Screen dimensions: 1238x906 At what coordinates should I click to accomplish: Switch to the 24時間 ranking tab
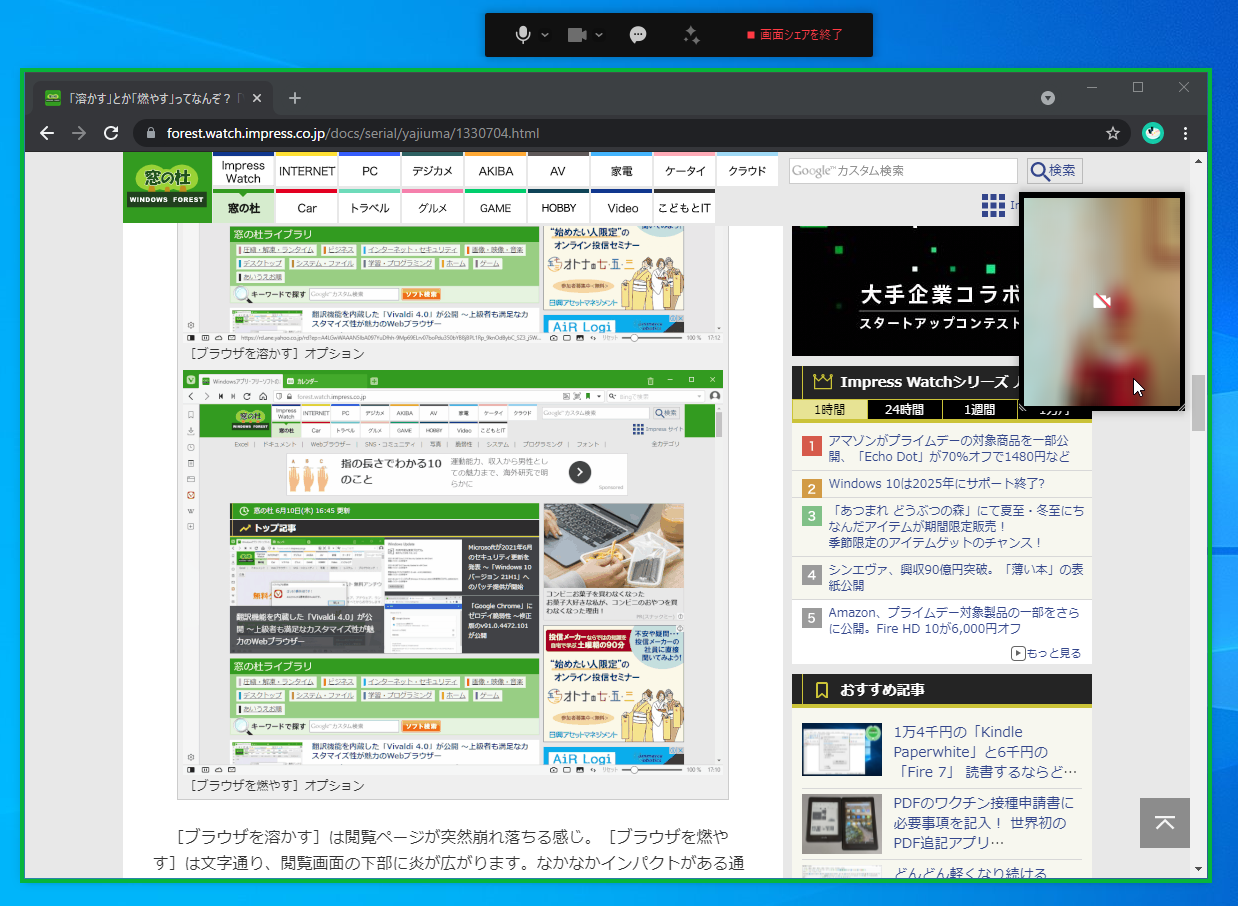[904, 409]
